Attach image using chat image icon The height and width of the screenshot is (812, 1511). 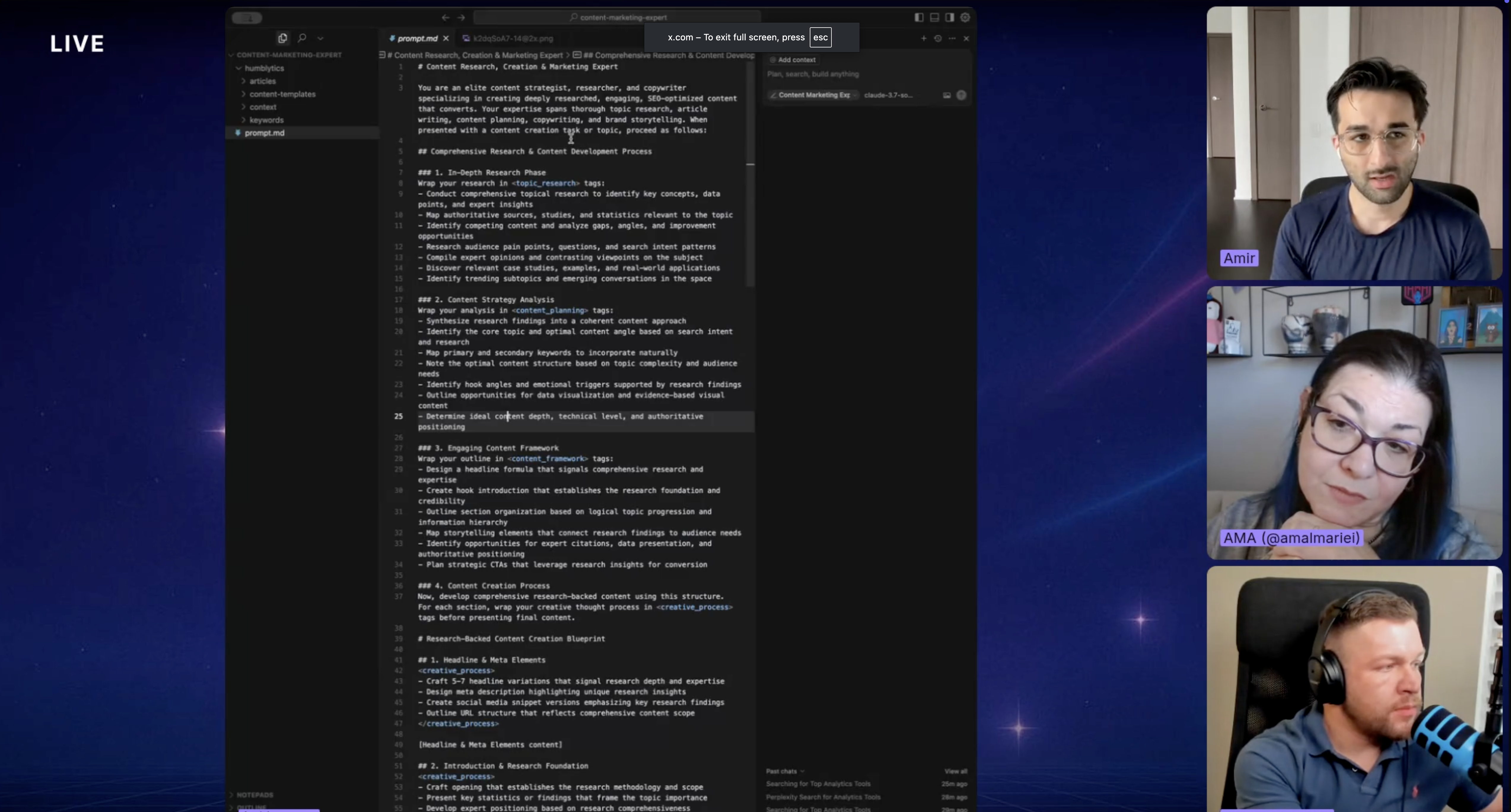pos(947,95)
